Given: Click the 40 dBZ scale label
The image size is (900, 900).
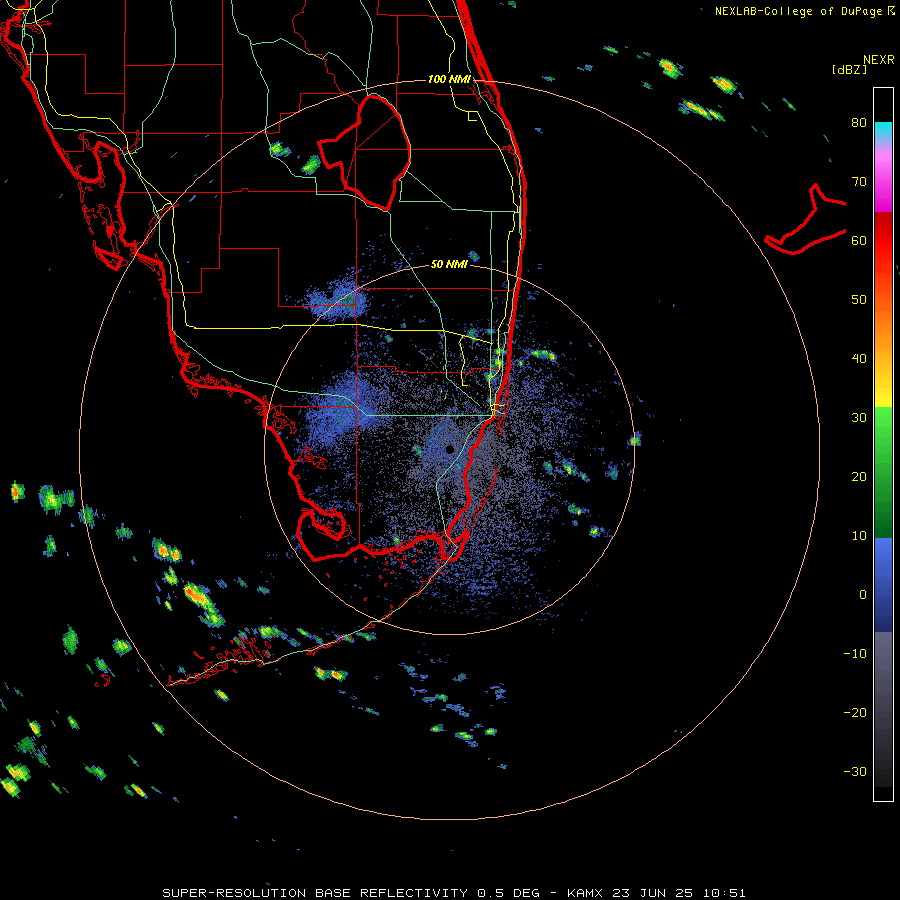Looking at the screenshot, I should click(859, 359).
